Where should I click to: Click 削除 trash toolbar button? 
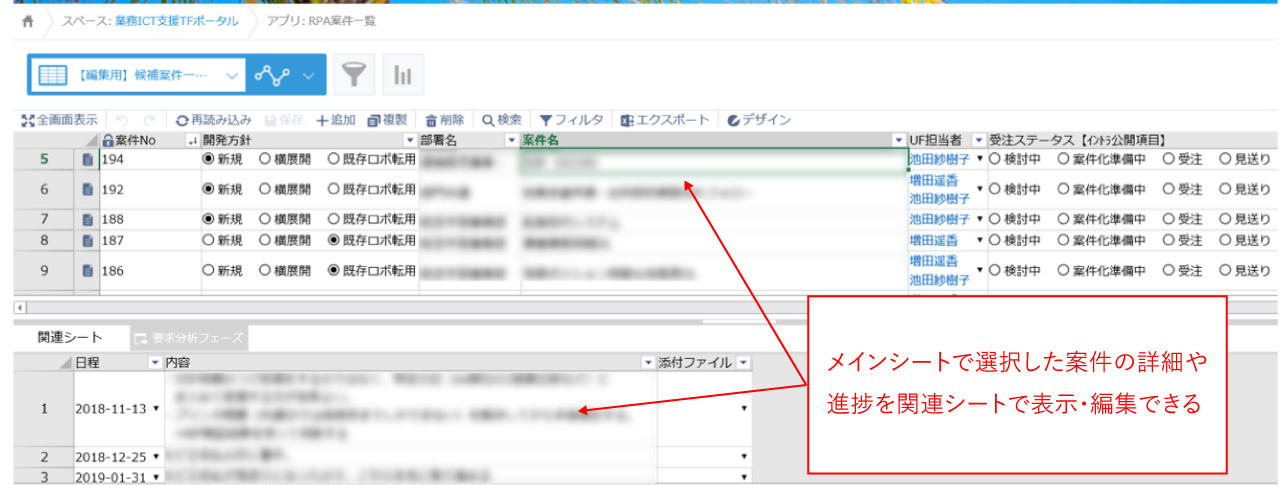tap(444, 120)
